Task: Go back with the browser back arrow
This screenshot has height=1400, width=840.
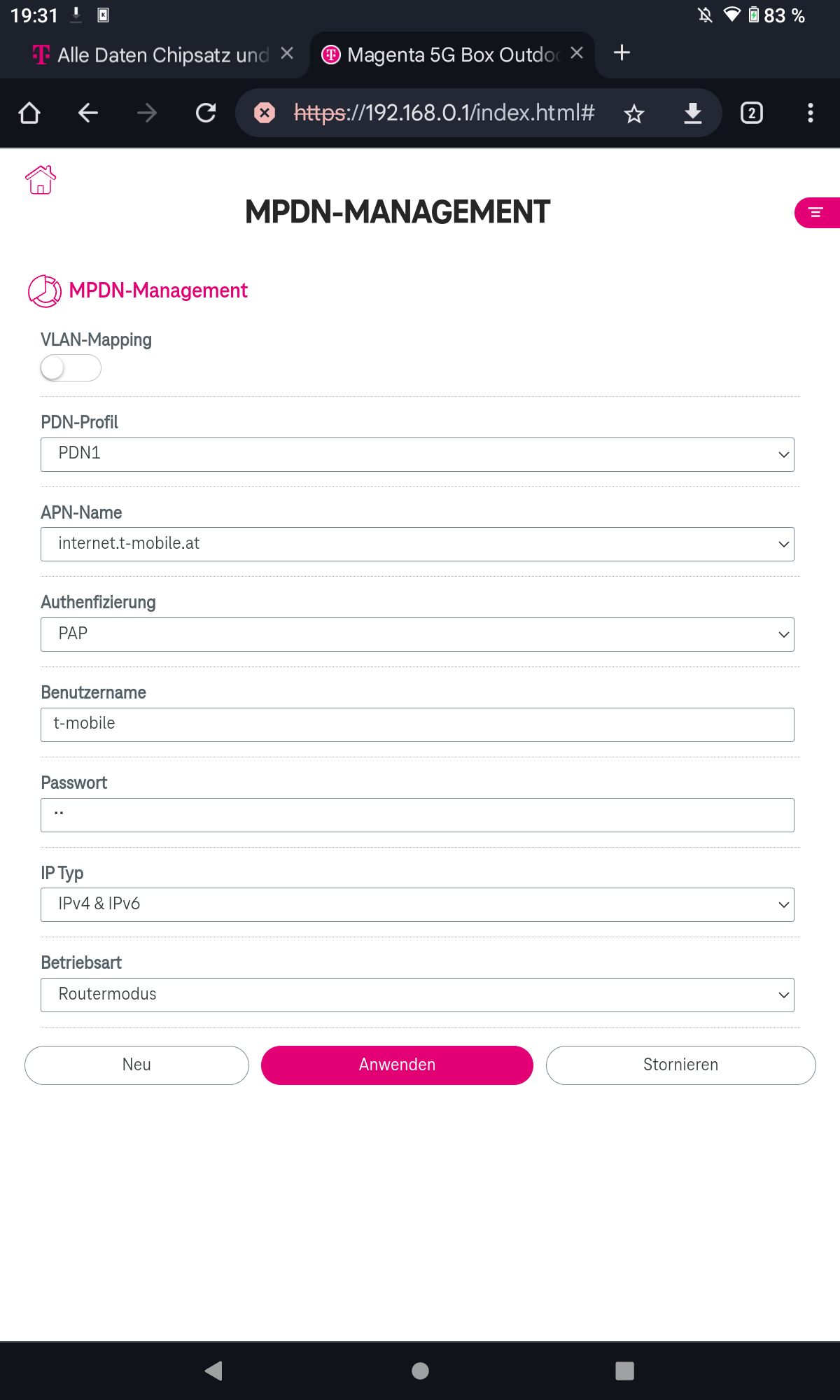Action: point(88,113)
